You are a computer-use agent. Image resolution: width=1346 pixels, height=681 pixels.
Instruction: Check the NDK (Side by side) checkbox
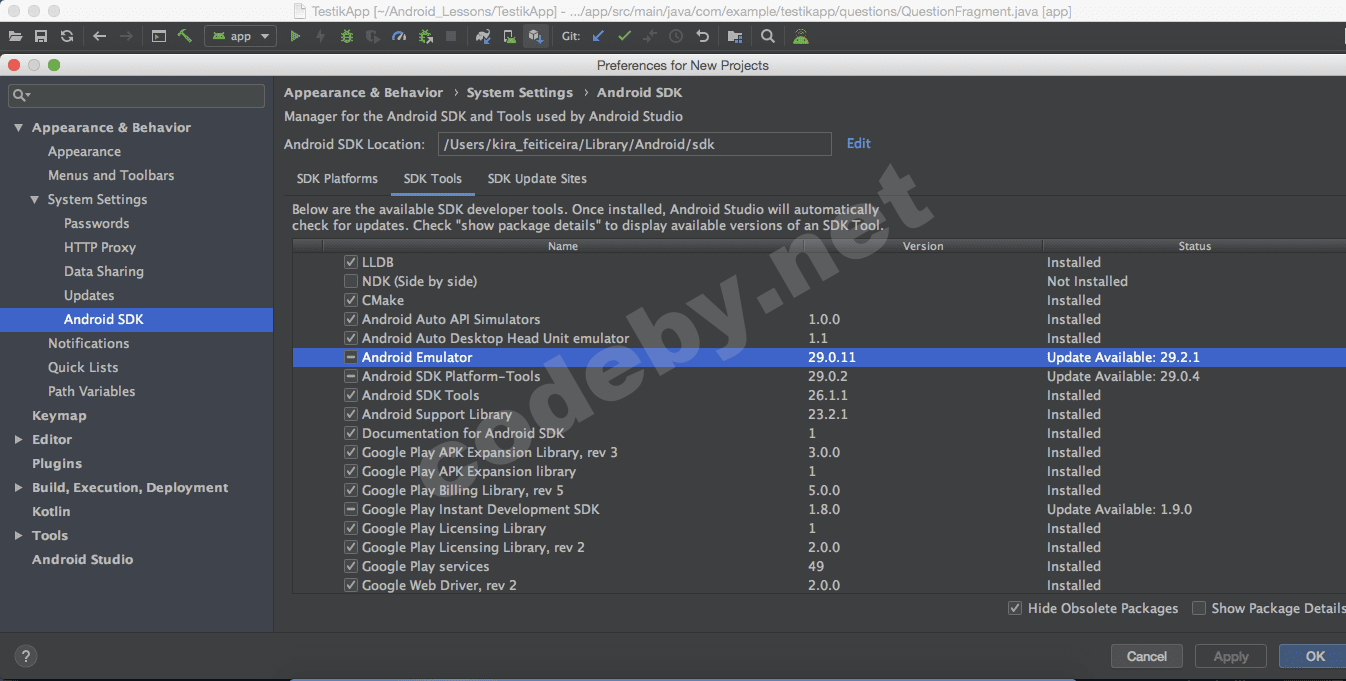351,281
